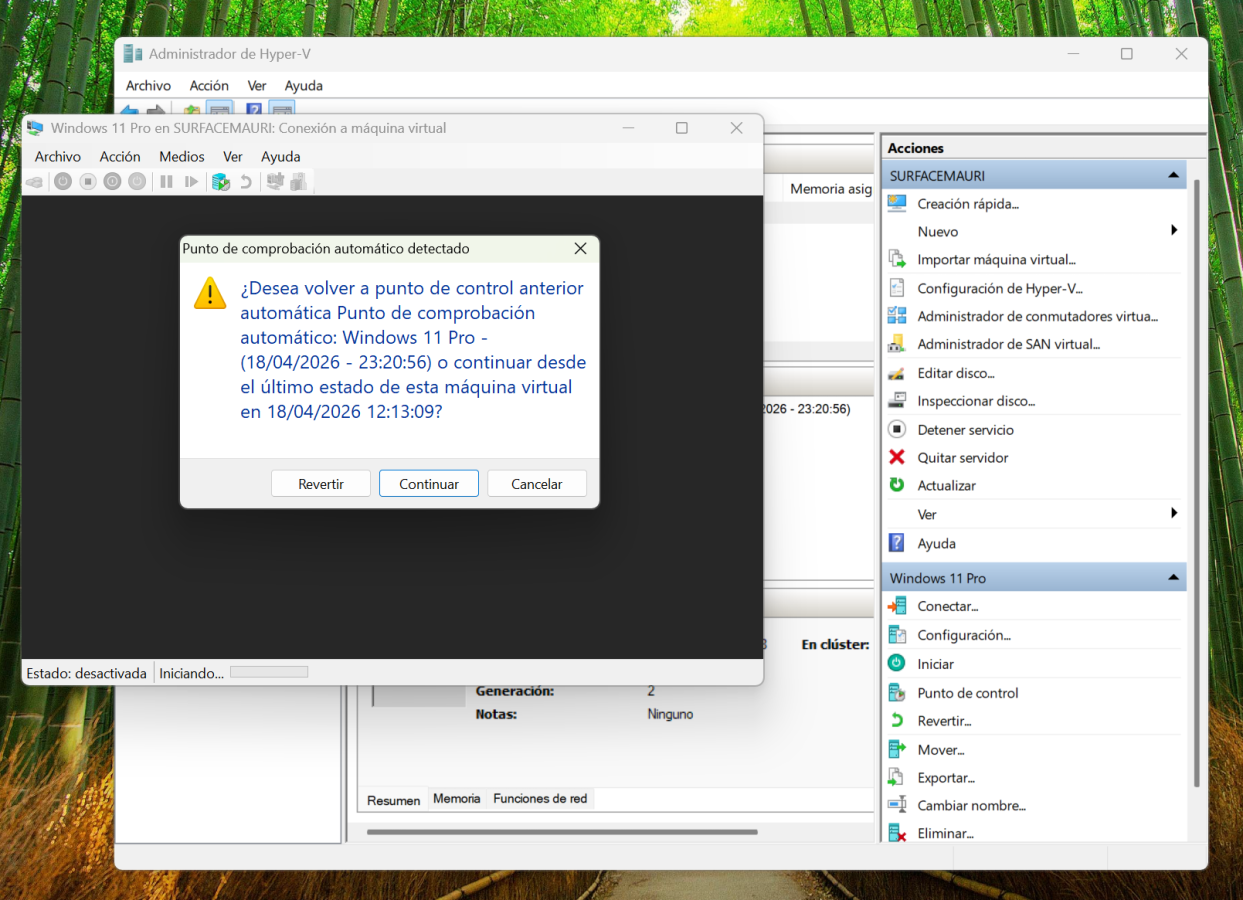Click the green Iniciar power icon
This screenshot has height=900, width=1243.
897,664
